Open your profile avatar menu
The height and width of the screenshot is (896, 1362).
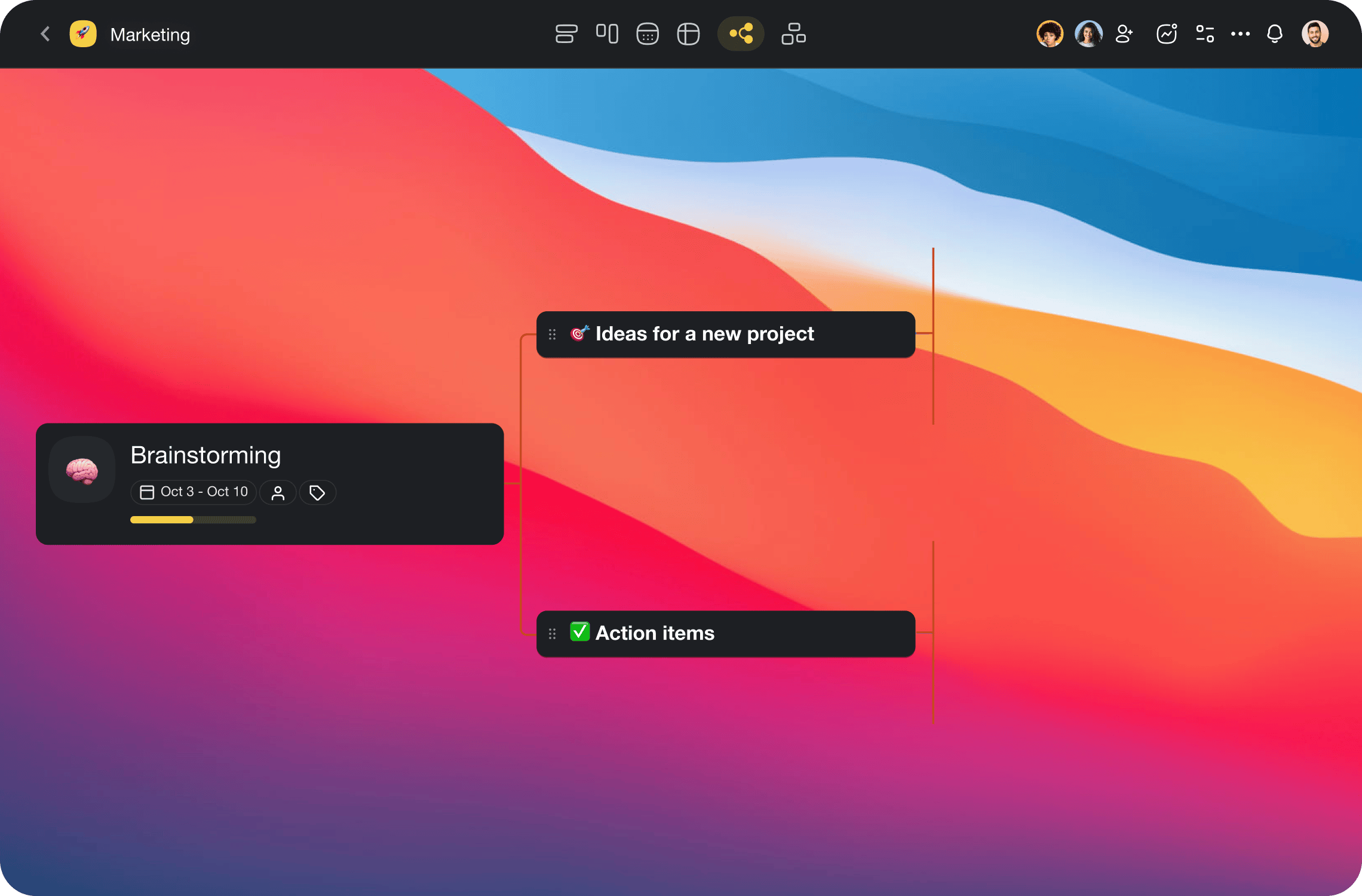tap(1315, 34)
